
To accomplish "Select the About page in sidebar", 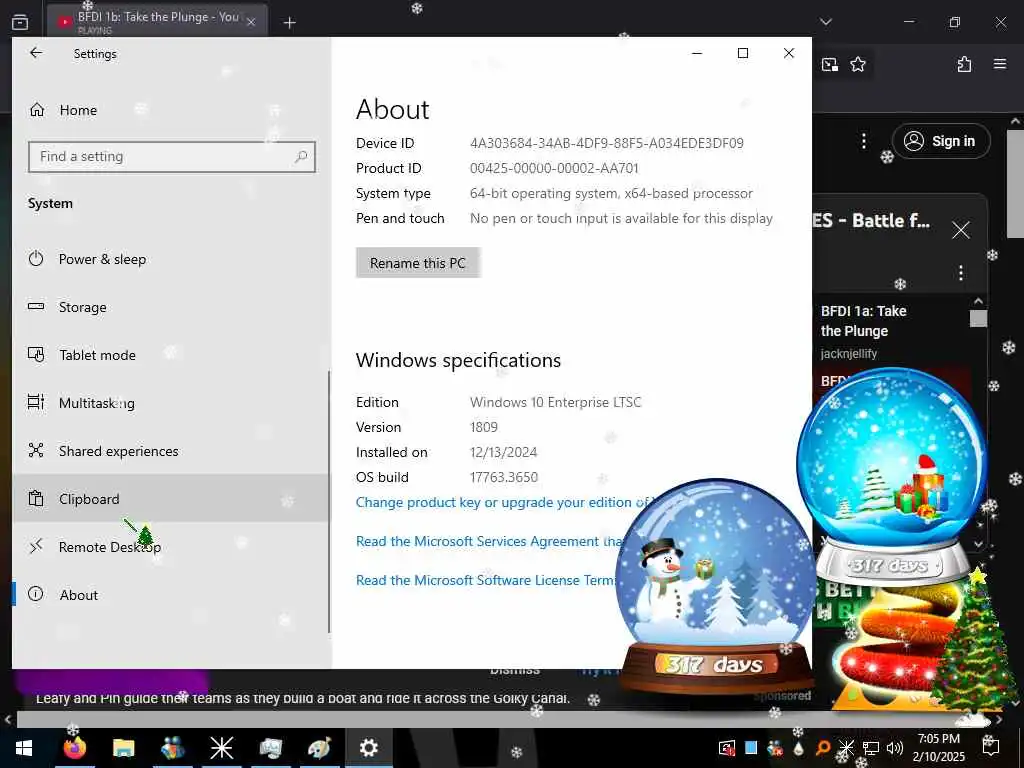I will click(170, 595).
